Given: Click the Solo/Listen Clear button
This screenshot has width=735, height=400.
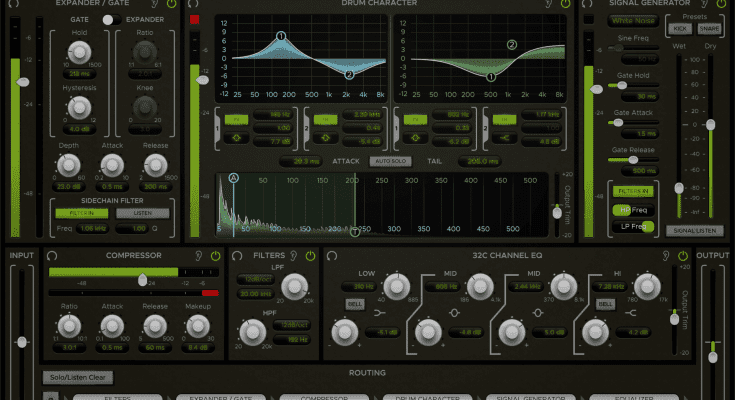Looking at the screenshot, I should coord(78,377).
